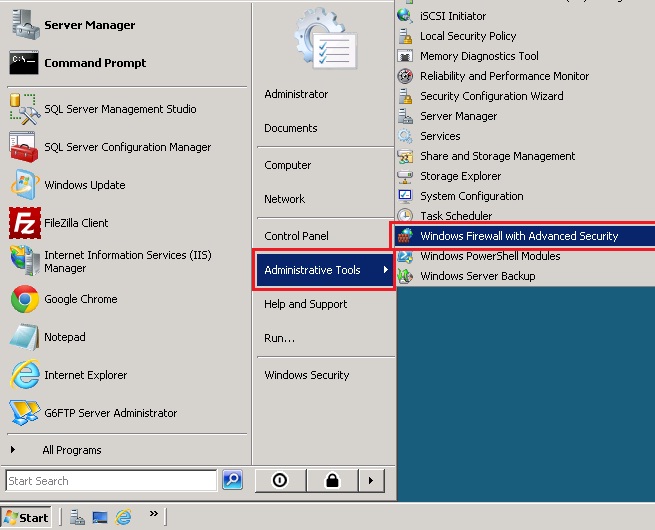Click the Windows PowerShell Modules icon

(405, 256)
